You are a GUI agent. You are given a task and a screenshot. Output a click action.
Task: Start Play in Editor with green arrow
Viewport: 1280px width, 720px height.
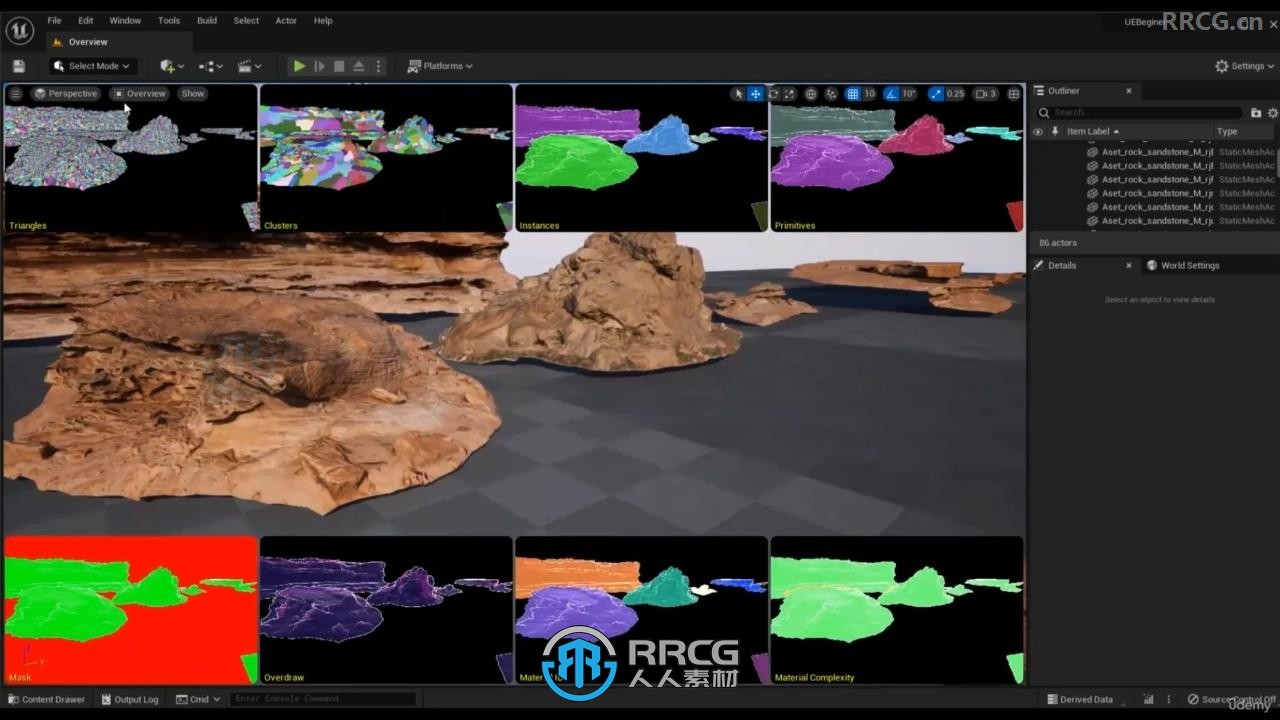299,66
